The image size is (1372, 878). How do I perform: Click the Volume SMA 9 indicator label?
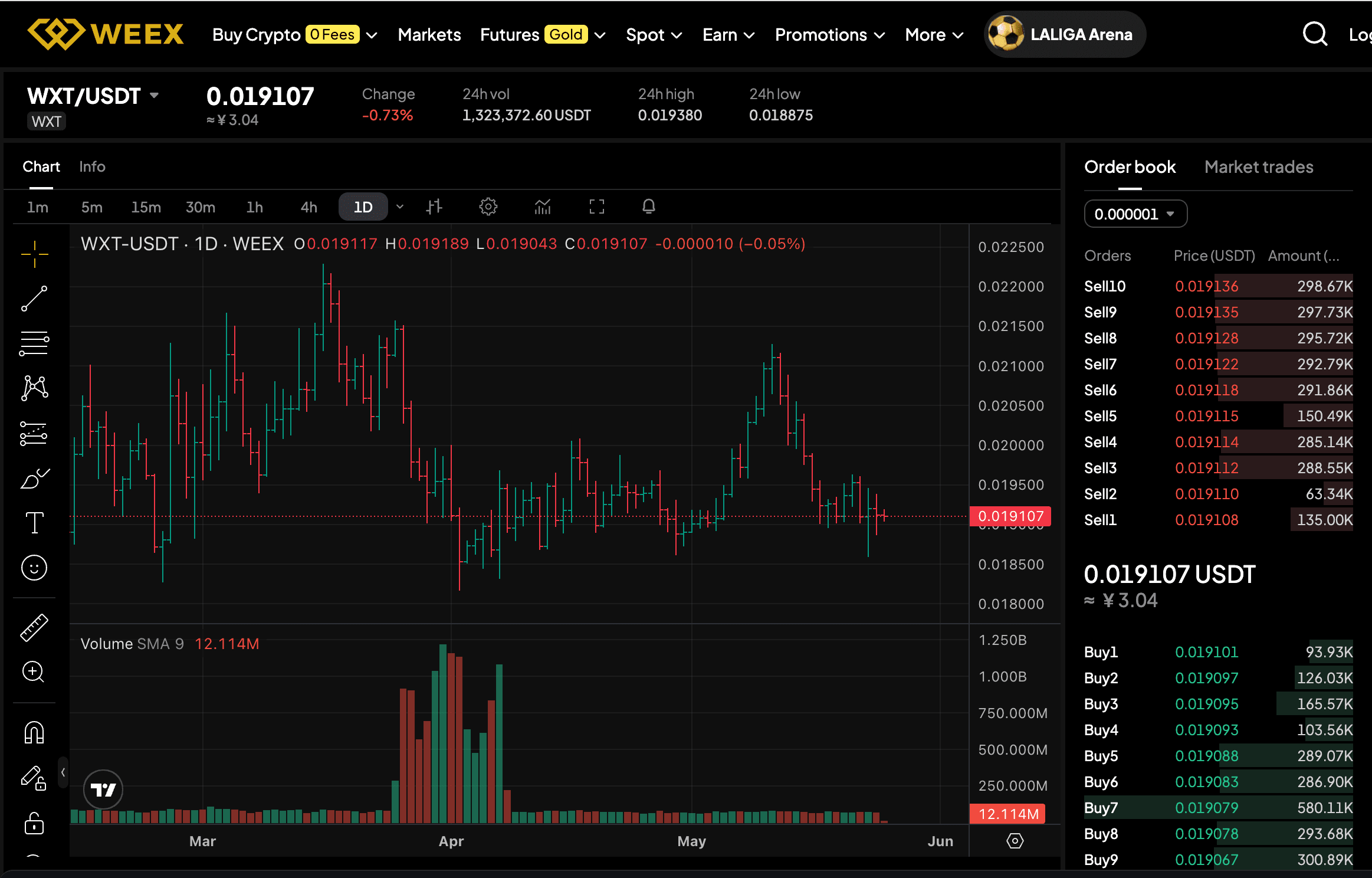(132, 644)
